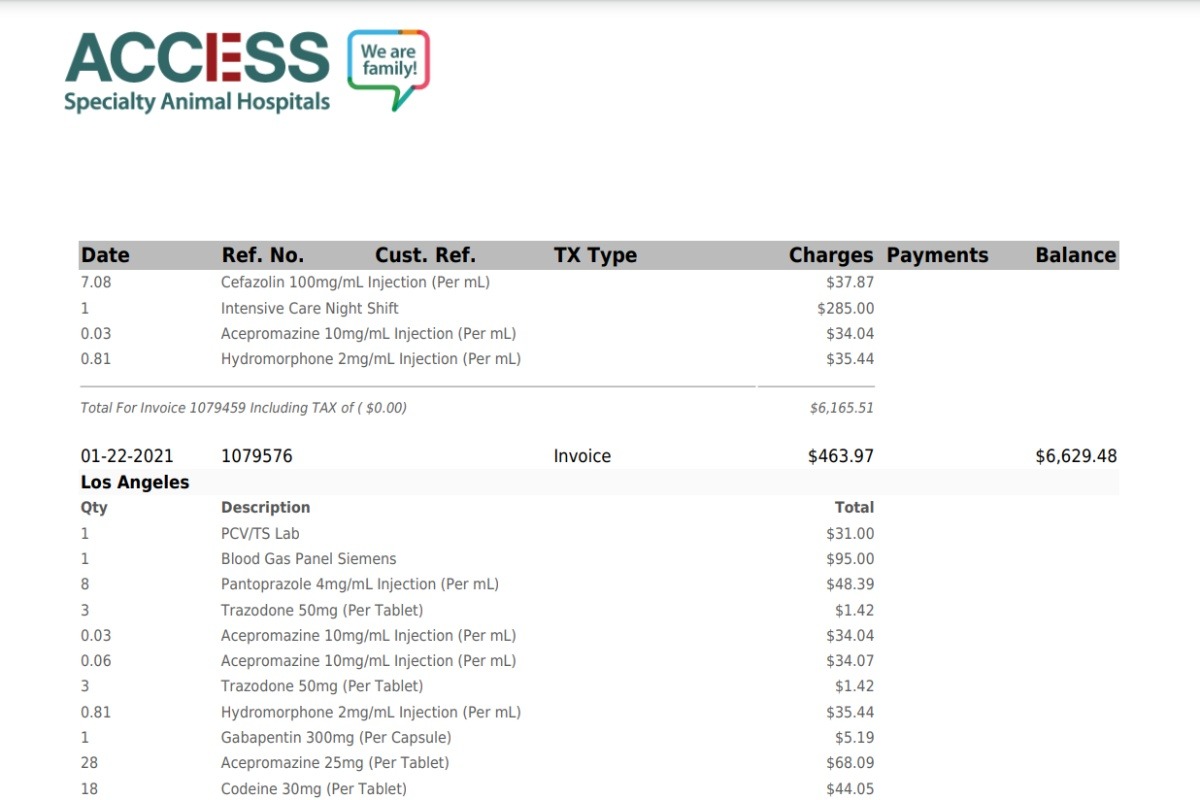Click the Gabapentin 300mg capsule entry
The height and width of the screenshot is (800, 1200).
click(335, 738)
